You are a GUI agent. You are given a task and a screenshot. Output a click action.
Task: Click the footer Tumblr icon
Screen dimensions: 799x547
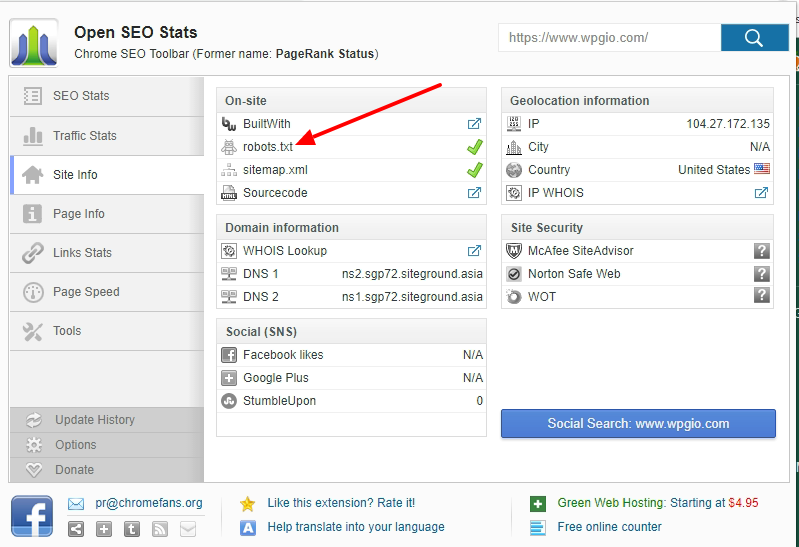132,529
